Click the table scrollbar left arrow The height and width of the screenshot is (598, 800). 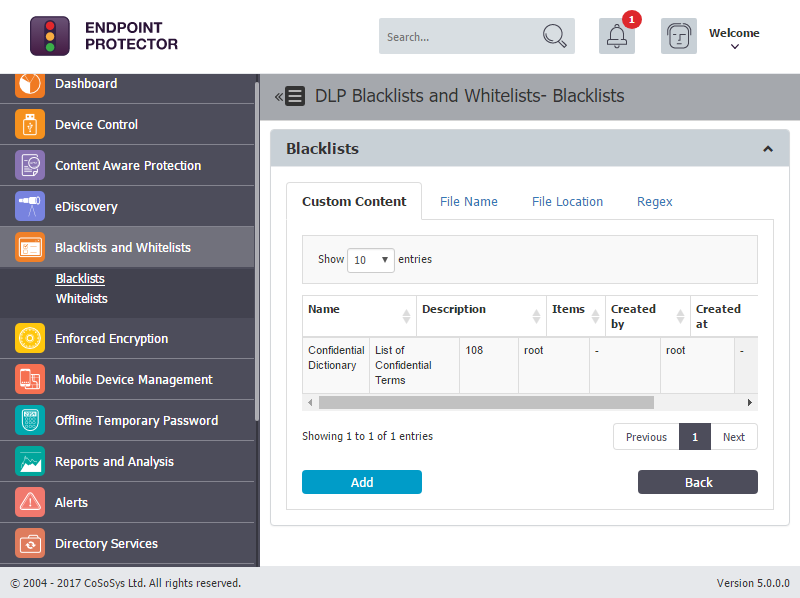click(310, 403)
